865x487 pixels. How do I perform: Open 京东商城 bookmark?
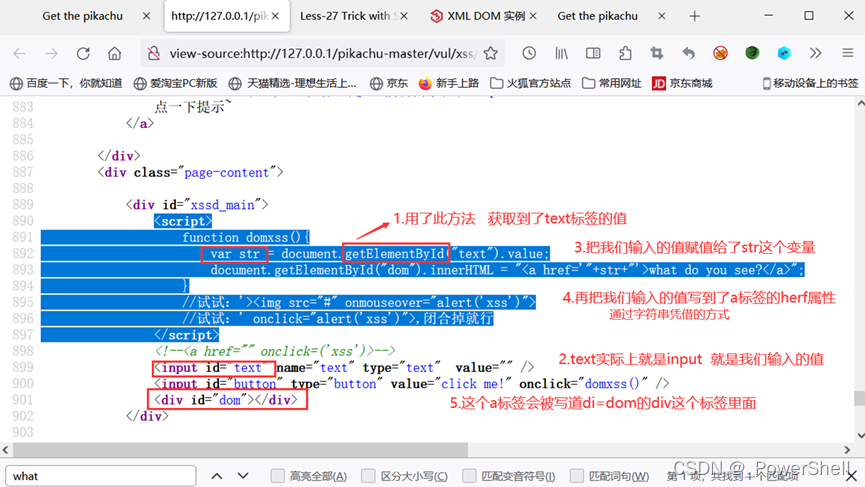682,83
